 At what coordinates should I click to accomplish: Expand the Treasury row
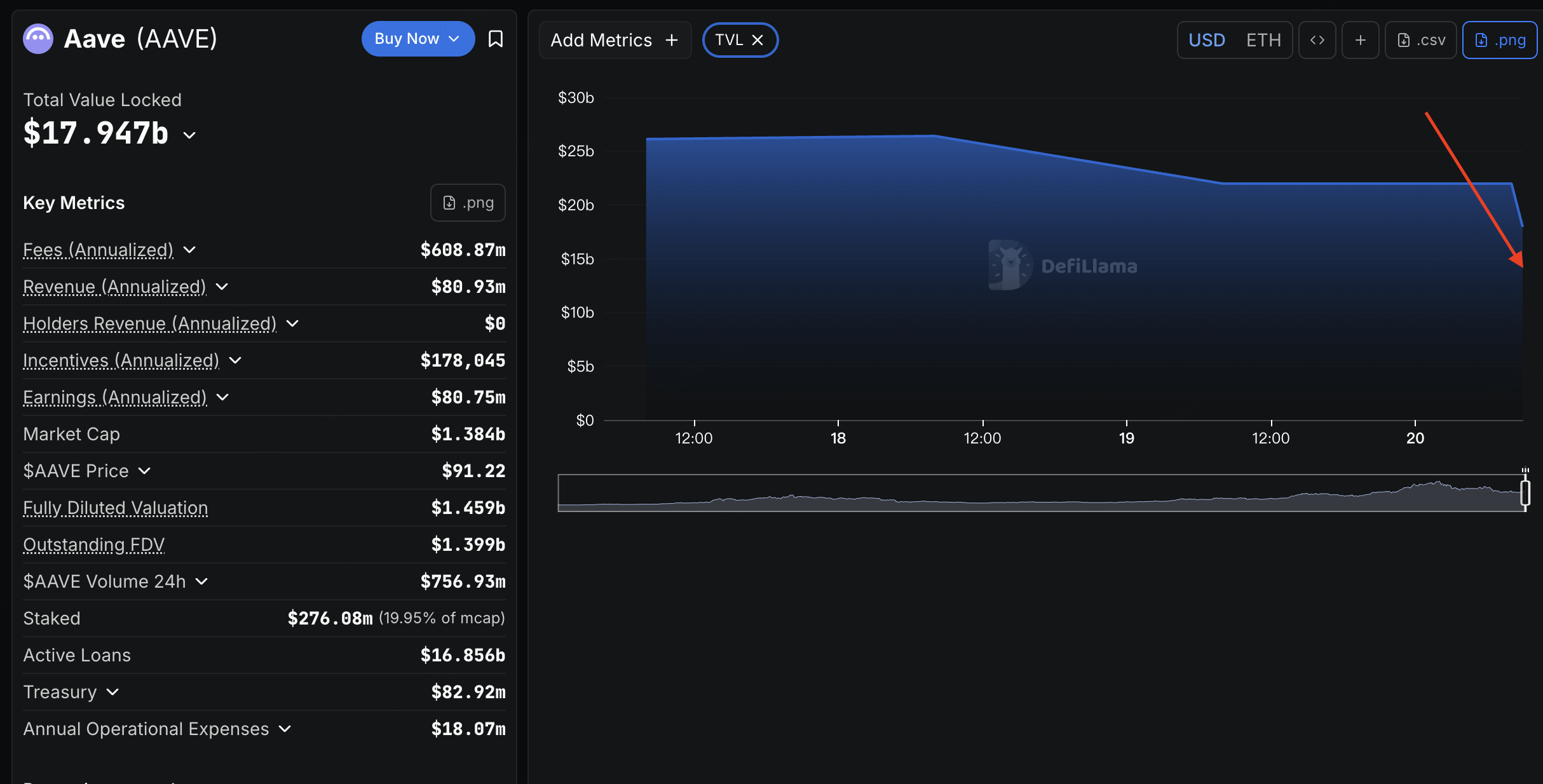(x=112, y=692)
